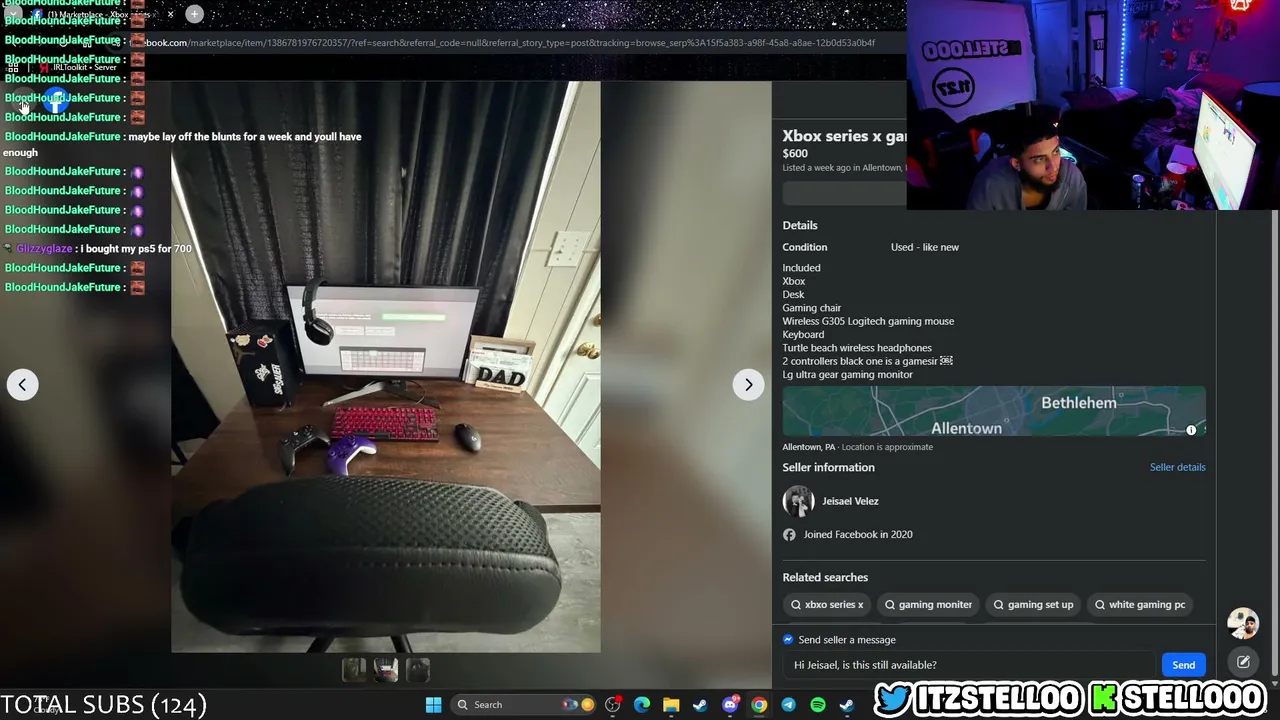Open the IRLToolkit Server bookmark
The height and width of the screenshot is (720, 1280).
78,67
